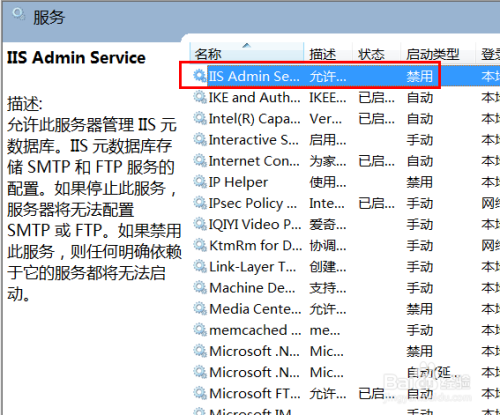500x415 pixels.
Task: Click the gear icon for IIS Admin Service
Action: click(200, 76)
